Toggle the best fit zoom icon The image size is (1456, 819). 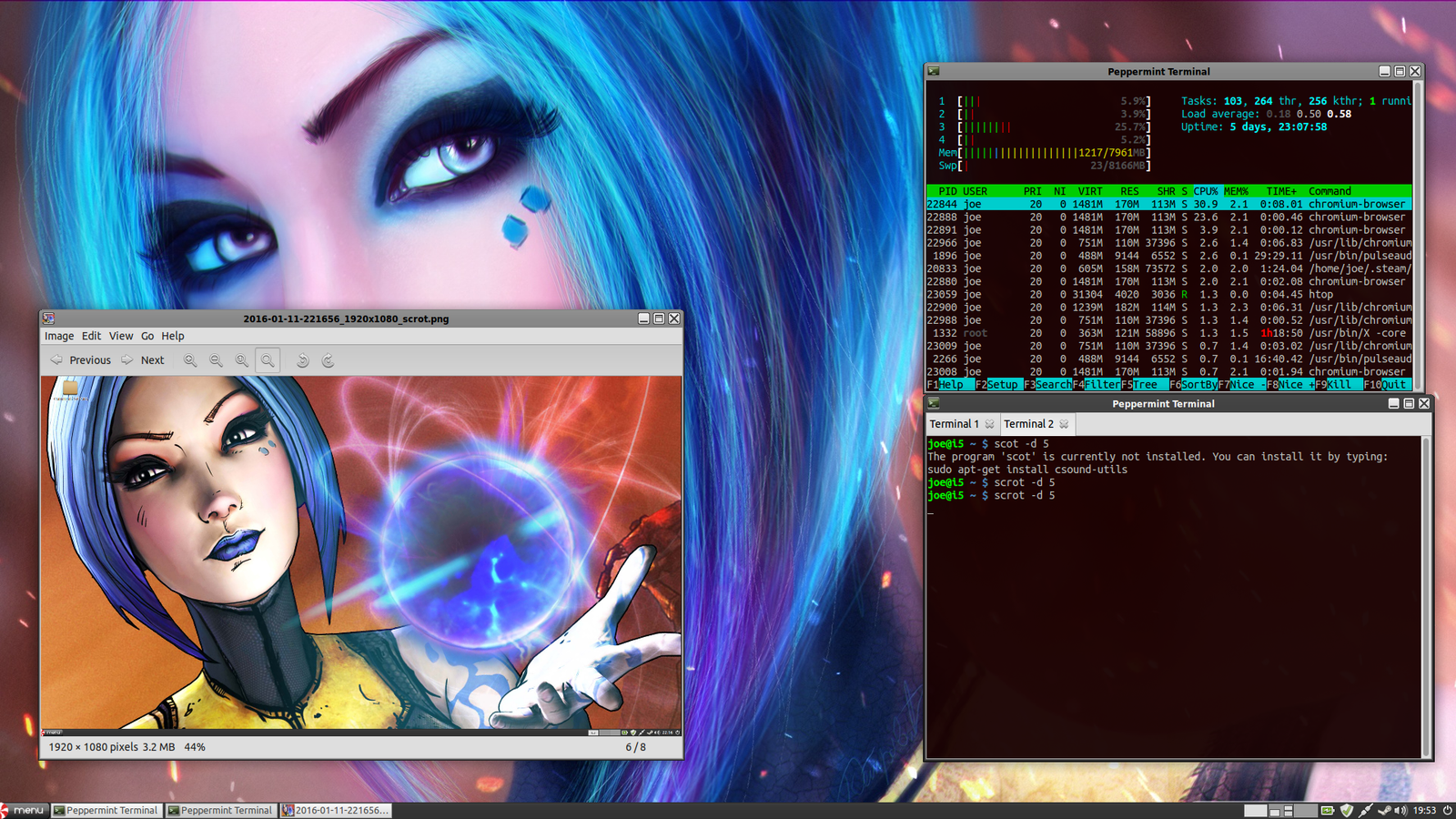pyautogui.click(x=268, y=360)
